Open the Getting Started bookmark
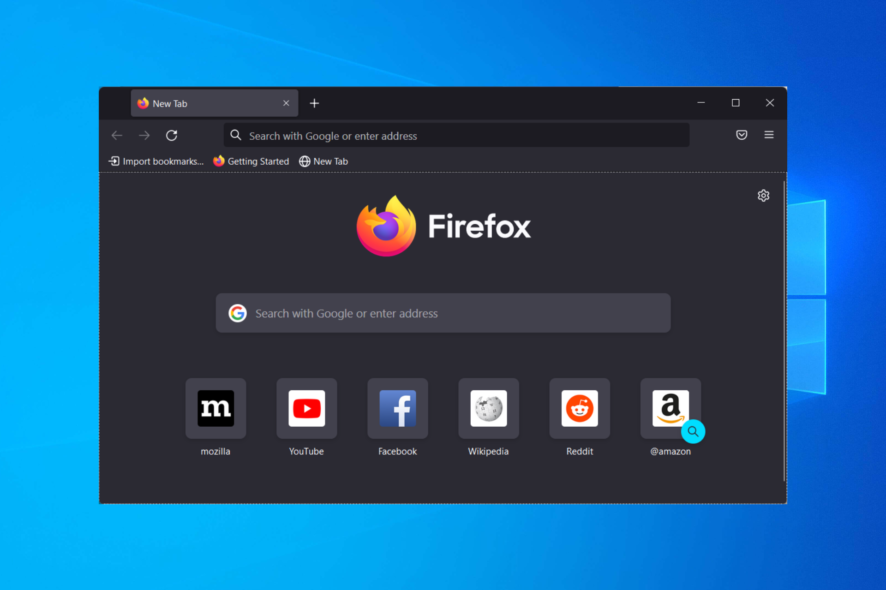Viewport: 886px width, 590px height. click(x=251, y=162)
